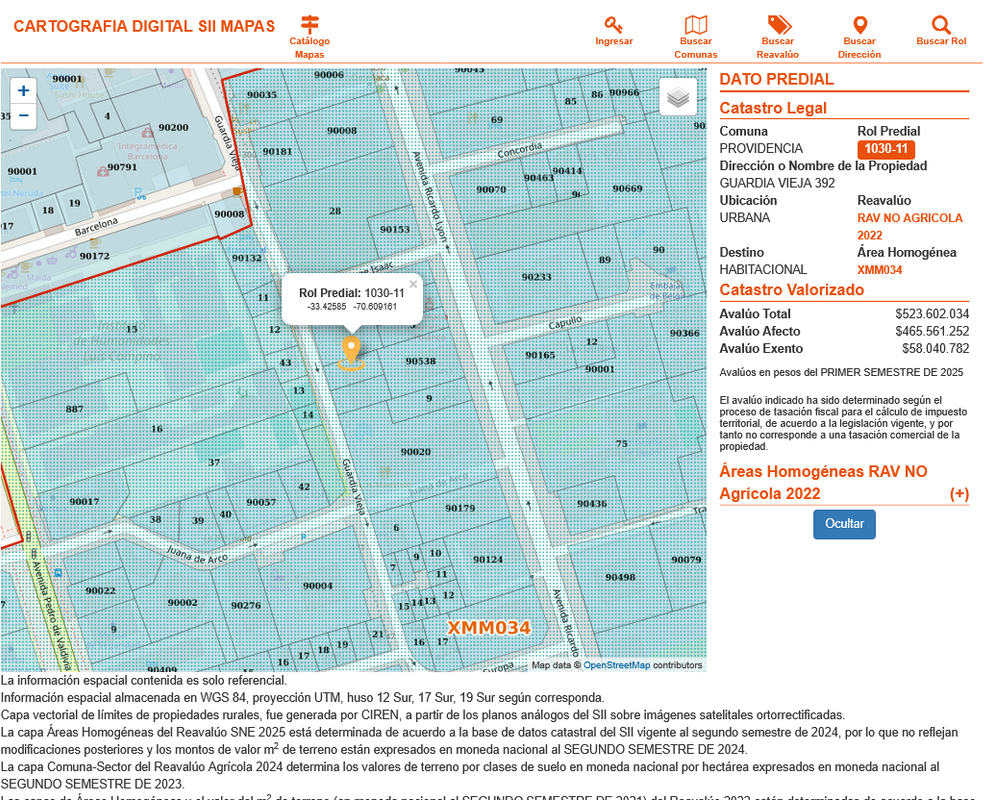Screen dimensions: 993x800
Task: Select the Catálogo Mapas menu label
Action: click(309, 48)
